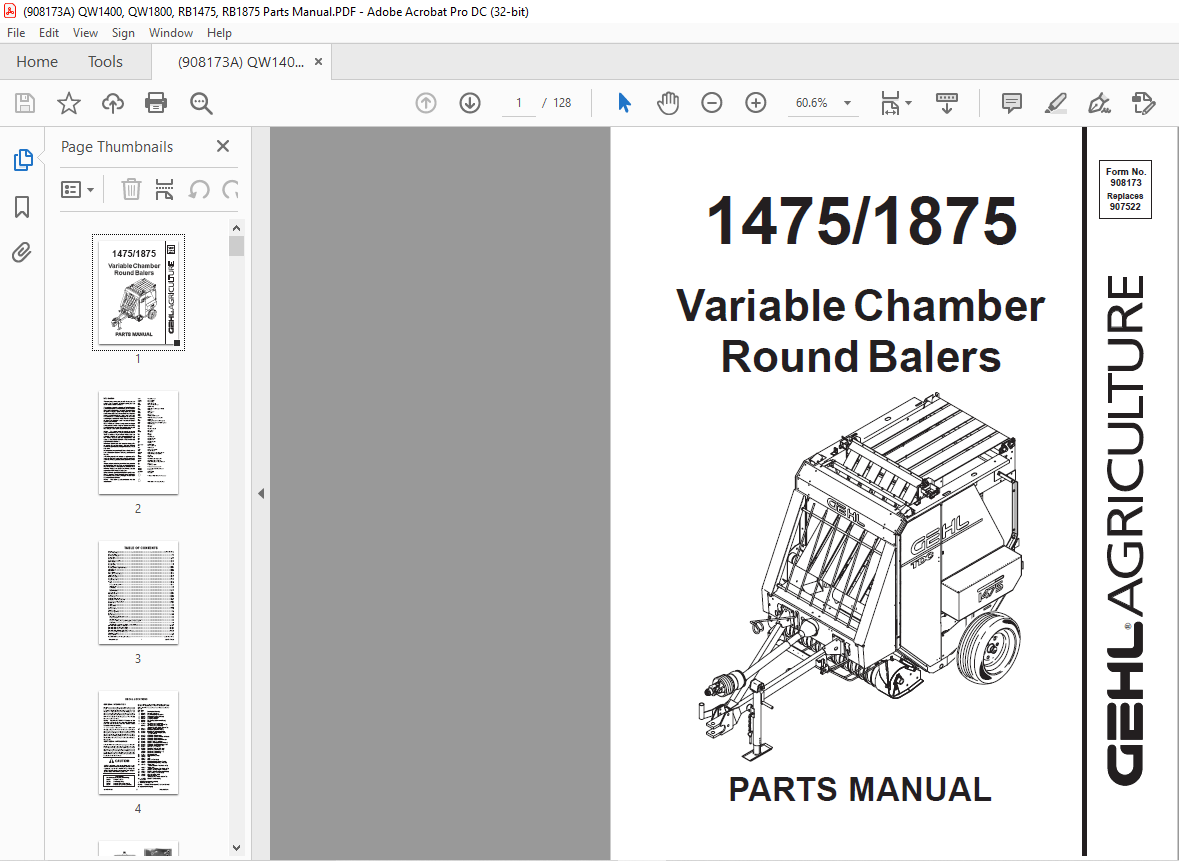This screenshot has width=1179, height=861.
Task: Click the current page number field
Action: tap(519, 103)
